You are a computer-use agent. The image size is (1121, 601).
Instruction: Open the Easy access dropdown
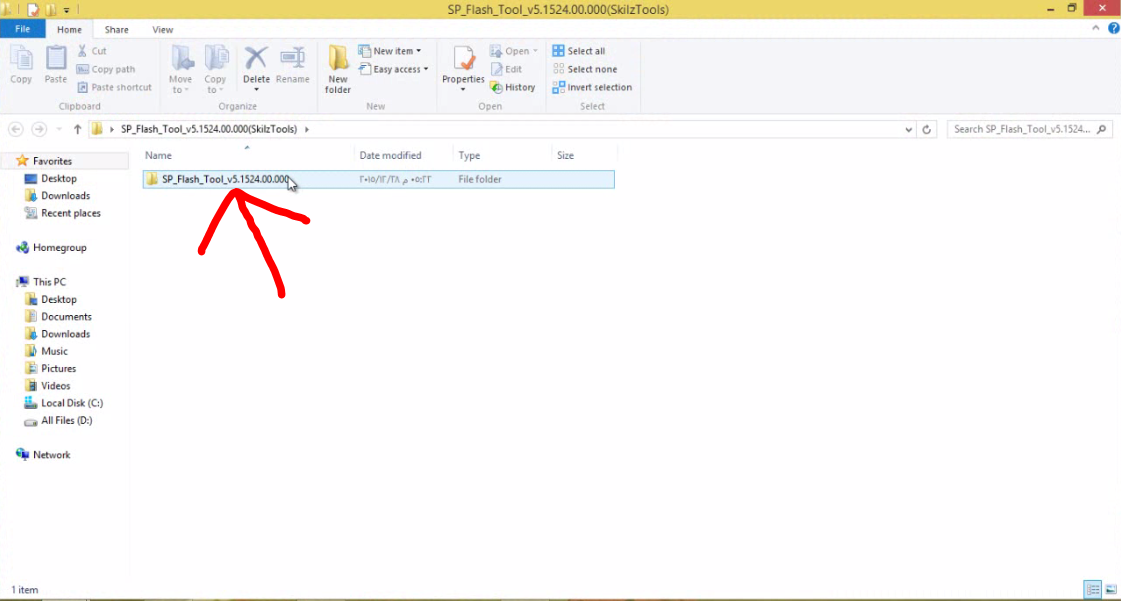pyautogui.click(x=394, y=69)
